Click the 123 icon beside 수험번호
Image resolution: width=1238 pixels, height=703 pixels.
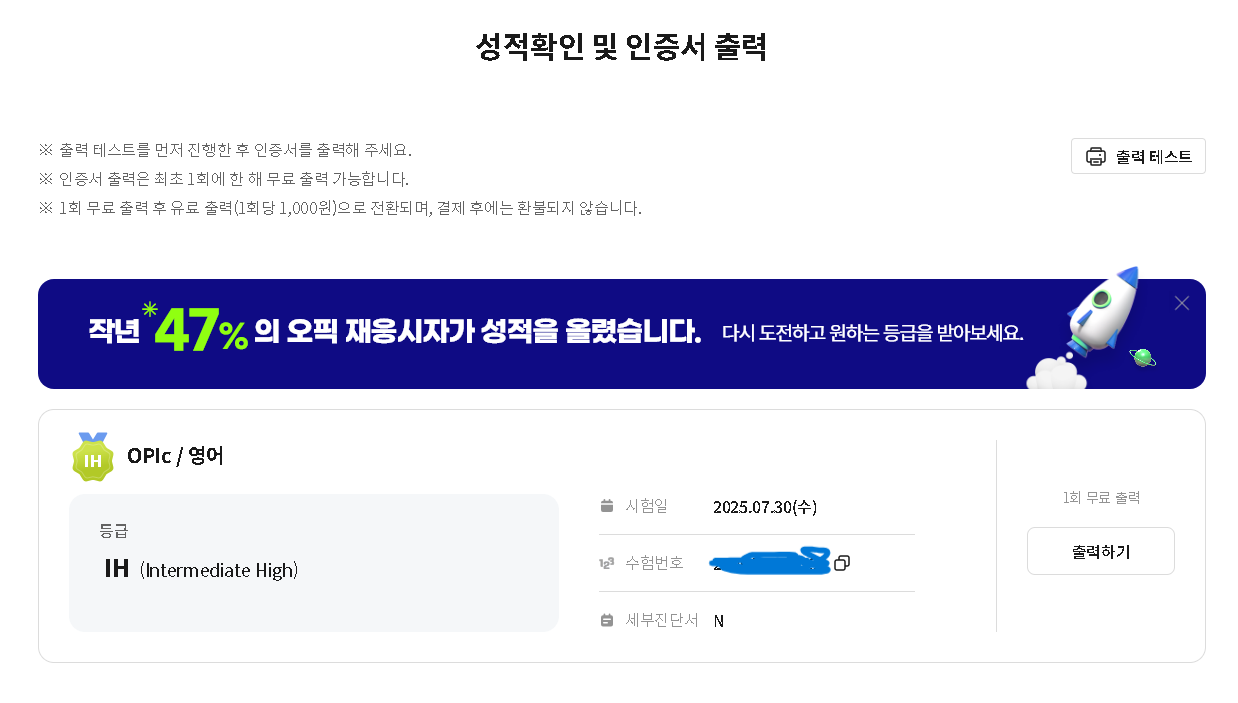[606, 563]
